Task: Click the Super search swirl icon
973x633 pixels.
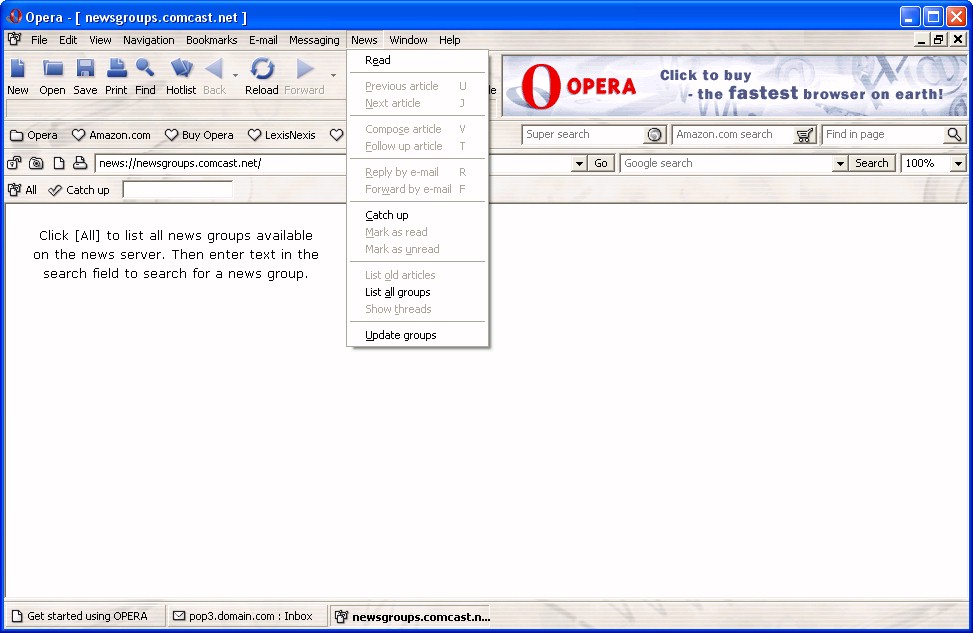Action: [655, 135]
